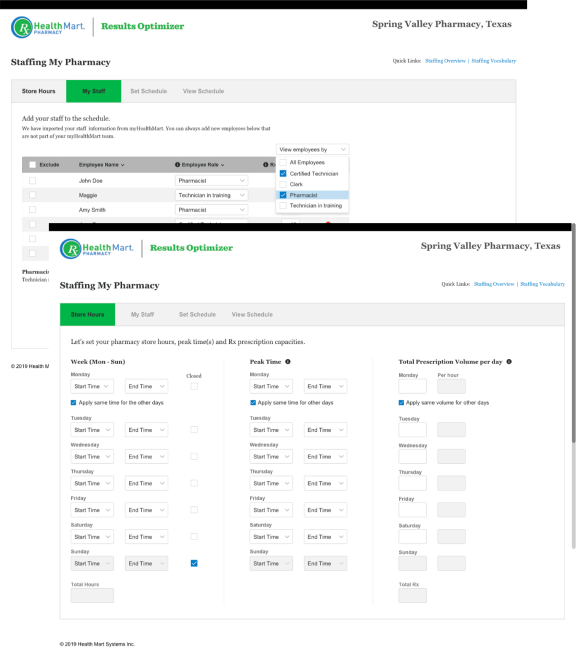This screenshot has width=576, height=662.
Task: Select Store Hours tab in front window
Action: pos(87,315)
